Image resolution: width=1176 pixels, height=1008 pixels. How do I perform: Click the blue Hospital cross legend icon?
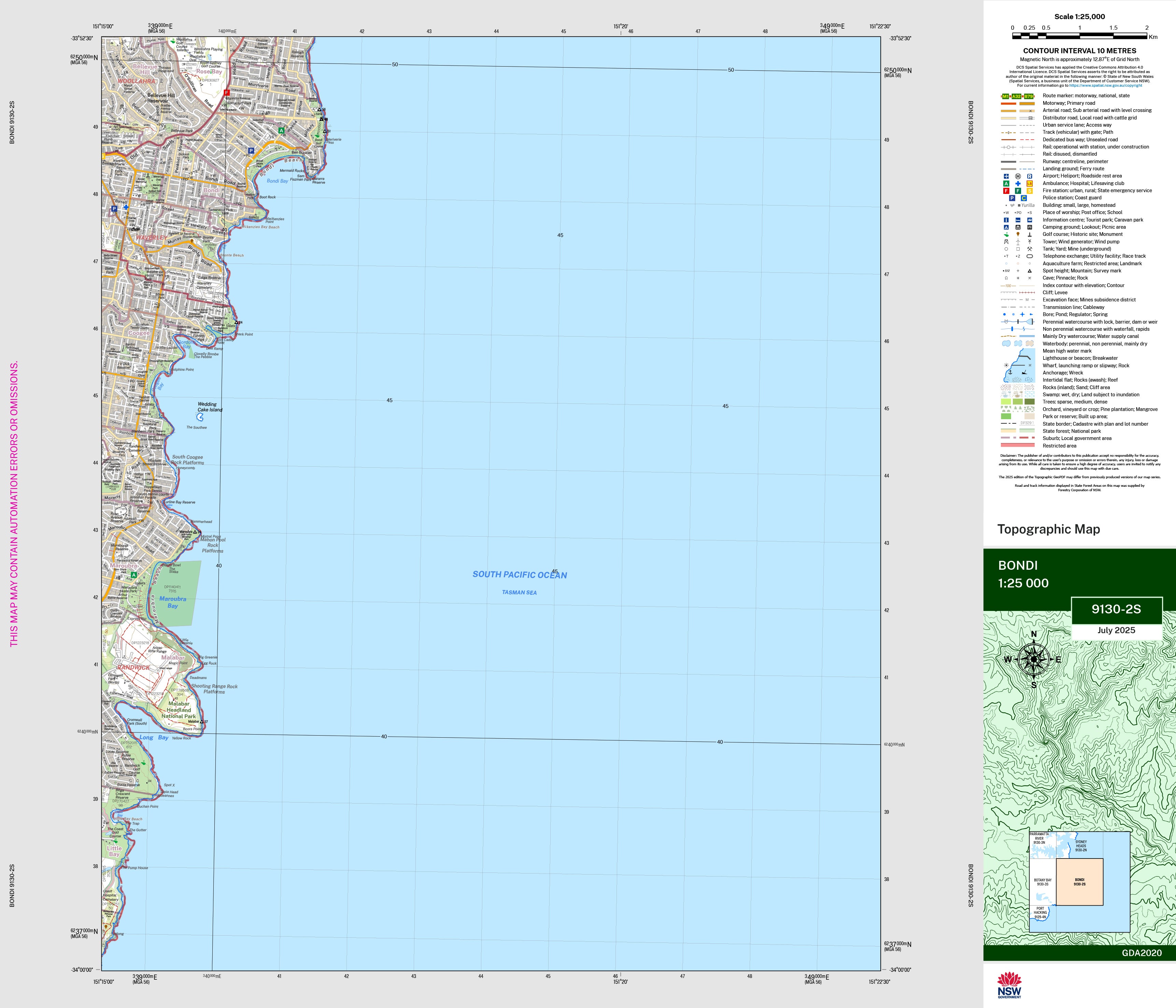(x=1018, y=183)
